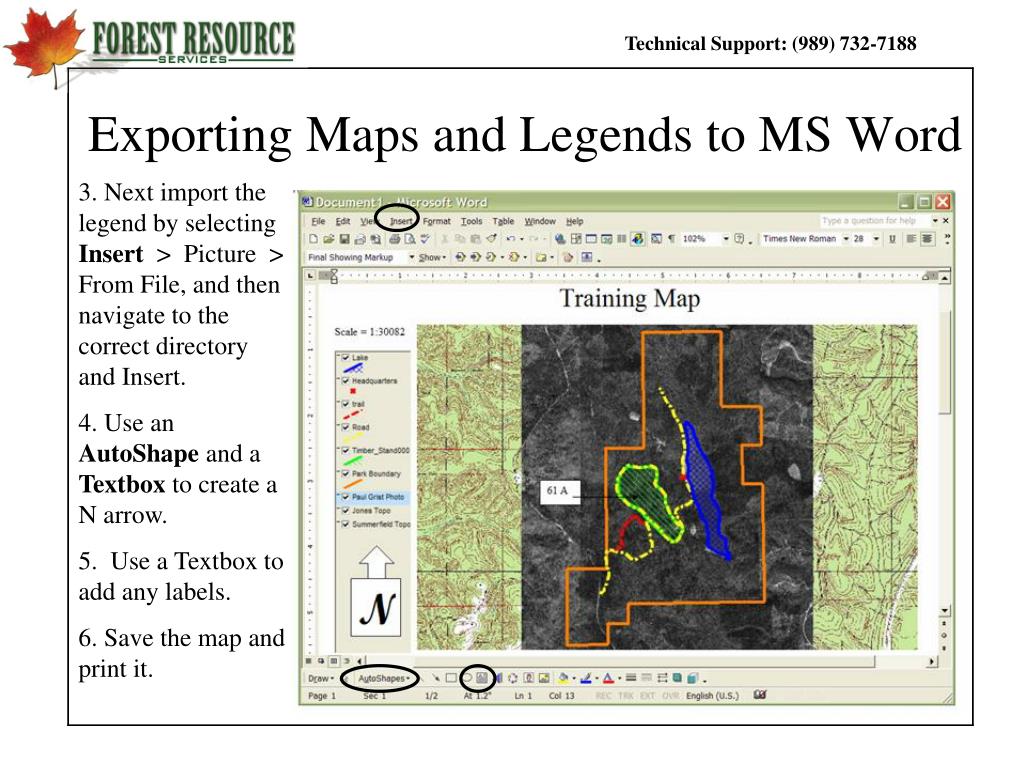Open the Final Showing Markup dropdown

[411, 257]
